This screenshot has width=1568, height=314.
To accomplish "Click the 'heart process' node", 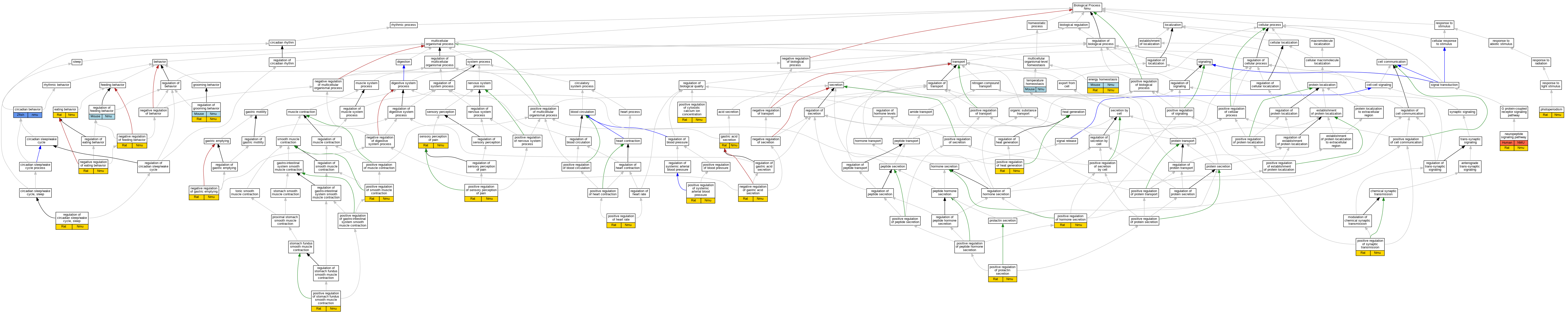I will coord(630,112).
